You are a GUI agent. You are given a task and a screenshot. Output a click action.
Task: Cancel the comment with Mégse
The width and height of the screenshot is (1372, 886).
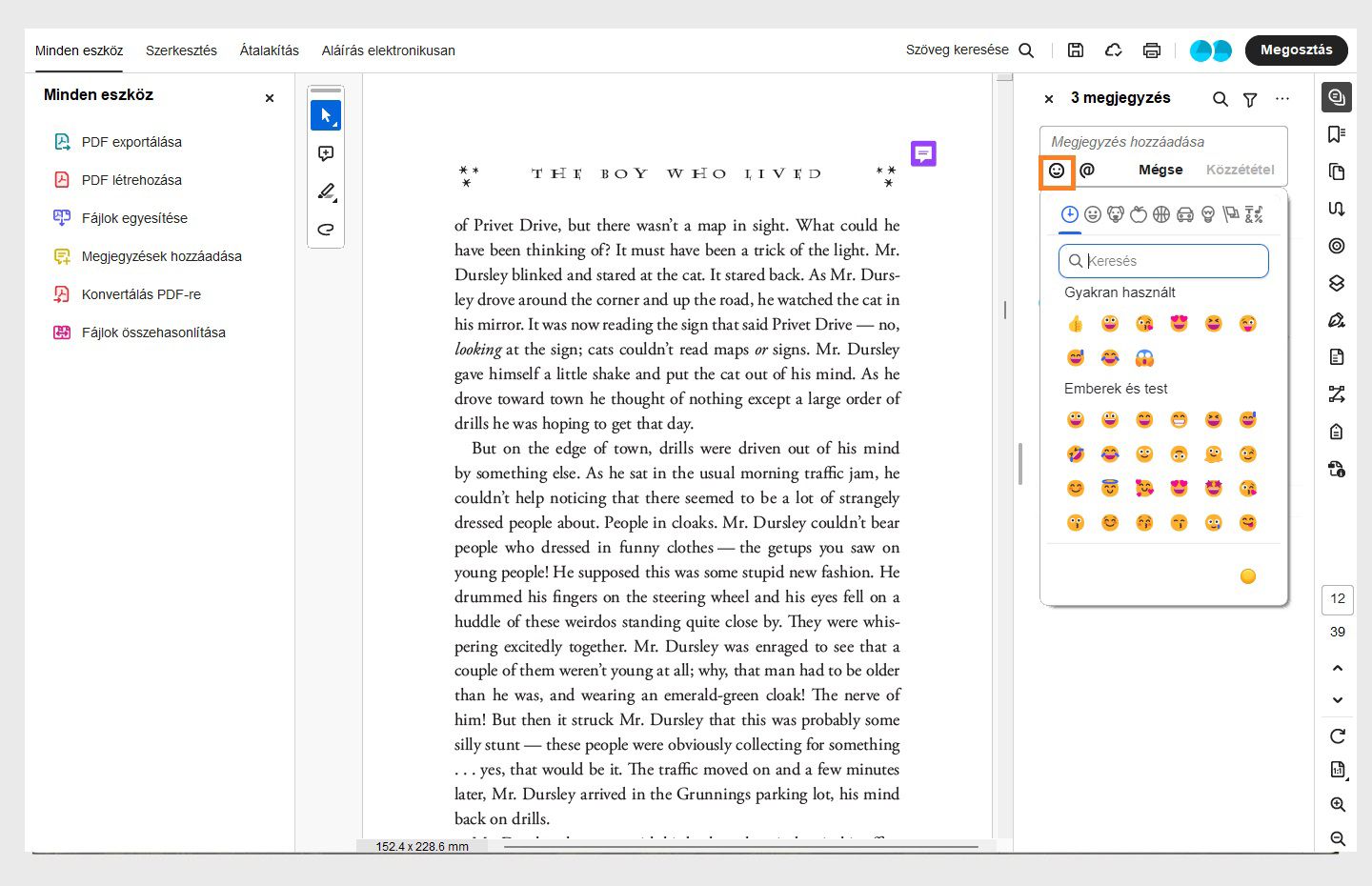[x=1160, y=170]
